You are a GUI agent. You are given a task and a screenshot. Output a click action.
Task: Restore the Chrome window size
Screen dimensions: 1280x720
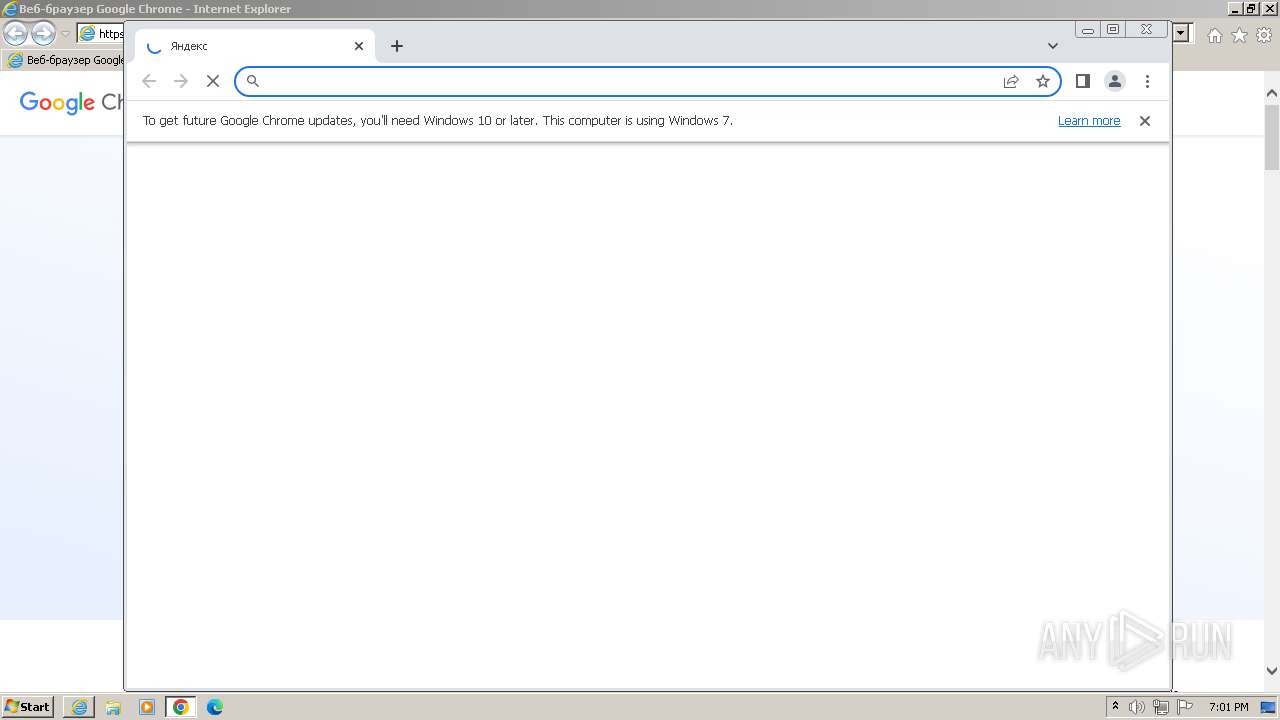click(x=1113, y=30)
